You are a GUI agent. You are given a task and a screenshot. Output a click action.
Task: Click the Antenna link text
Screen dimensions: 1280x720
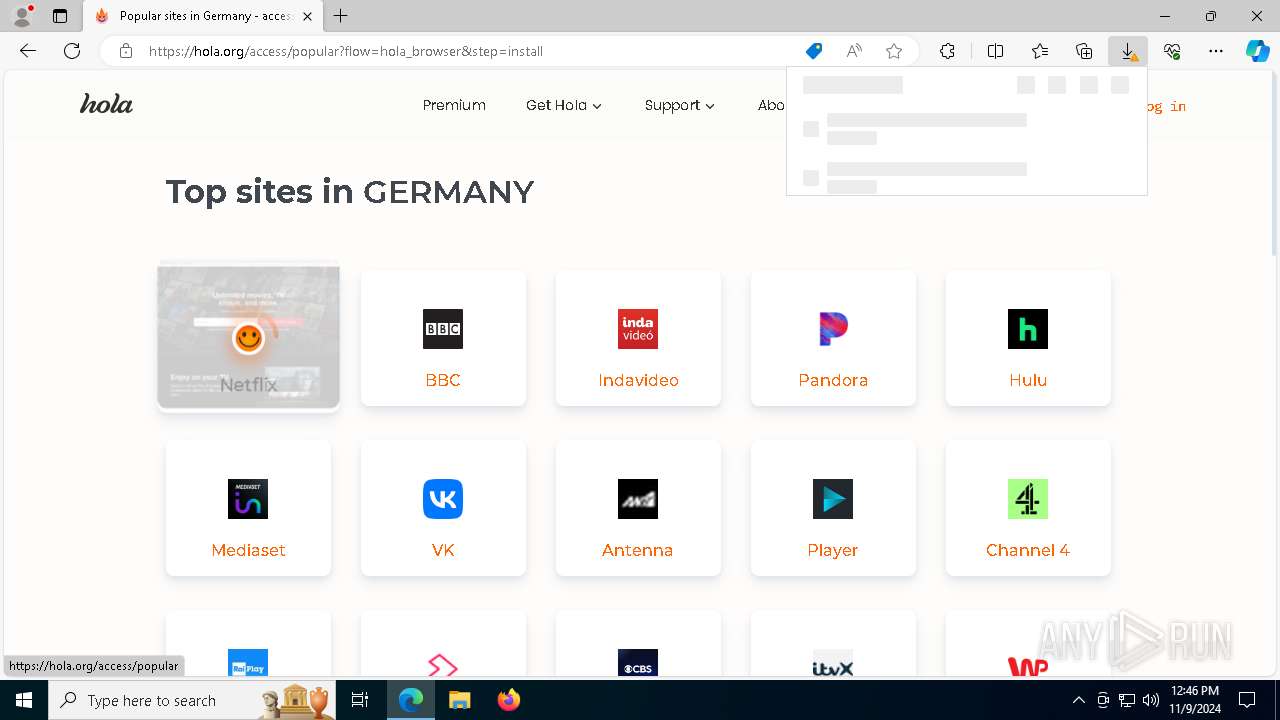(x=638, y=550)
